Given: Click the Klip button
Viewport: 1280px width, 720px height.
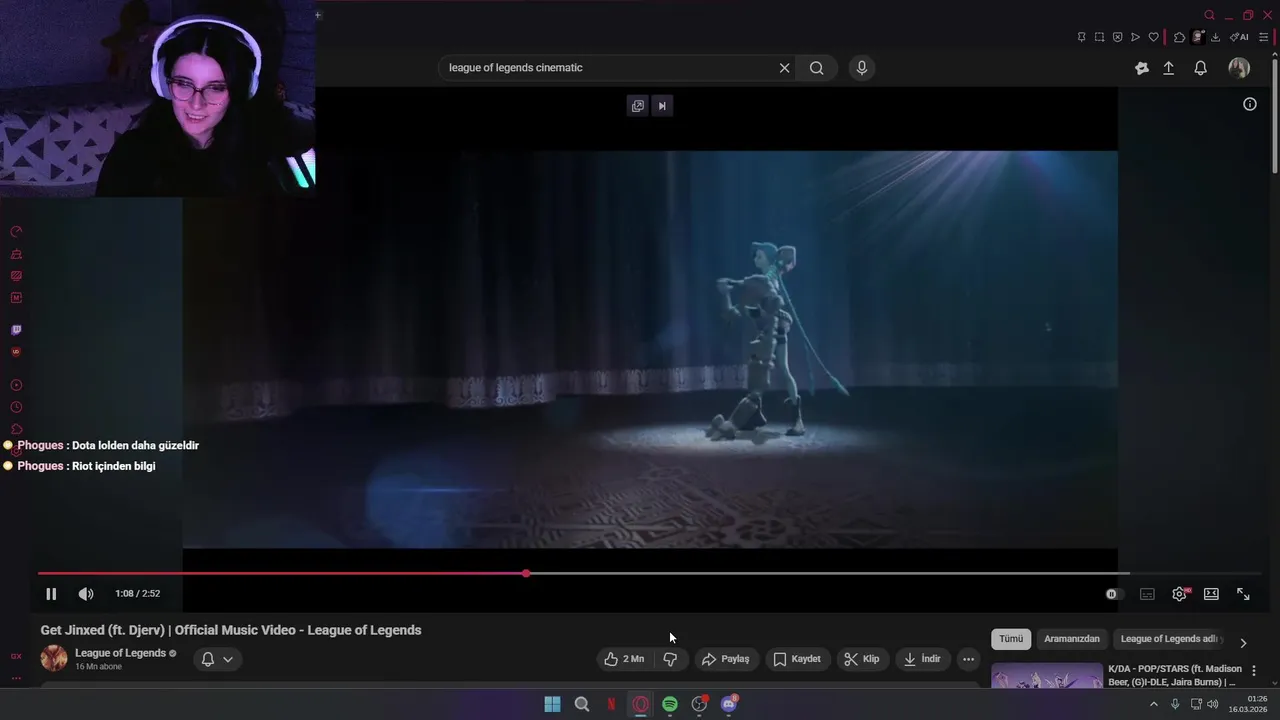Looking at the screenshot, I should [x=861, y=659].
